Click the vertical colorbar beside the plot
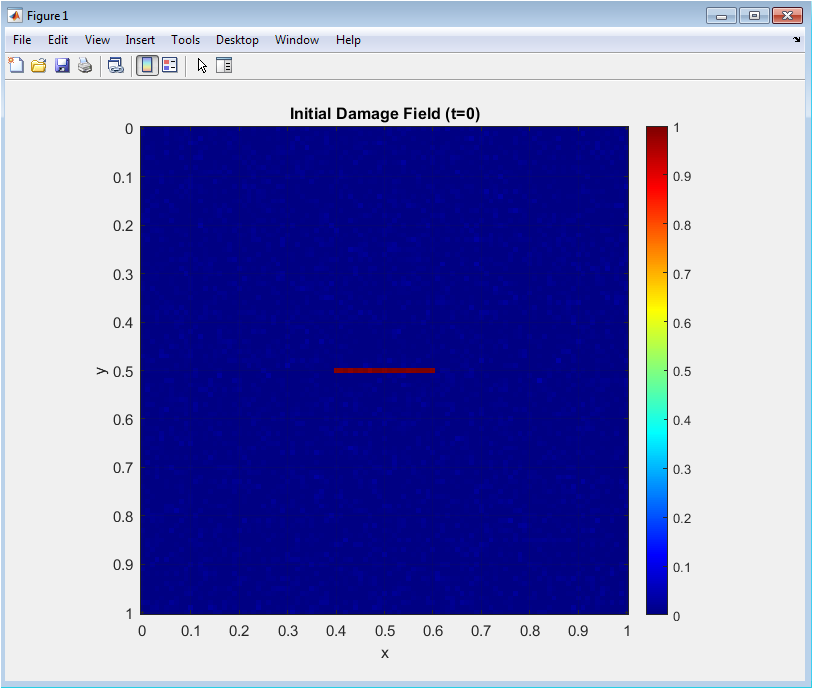813x689 pixels. point(656,370)
